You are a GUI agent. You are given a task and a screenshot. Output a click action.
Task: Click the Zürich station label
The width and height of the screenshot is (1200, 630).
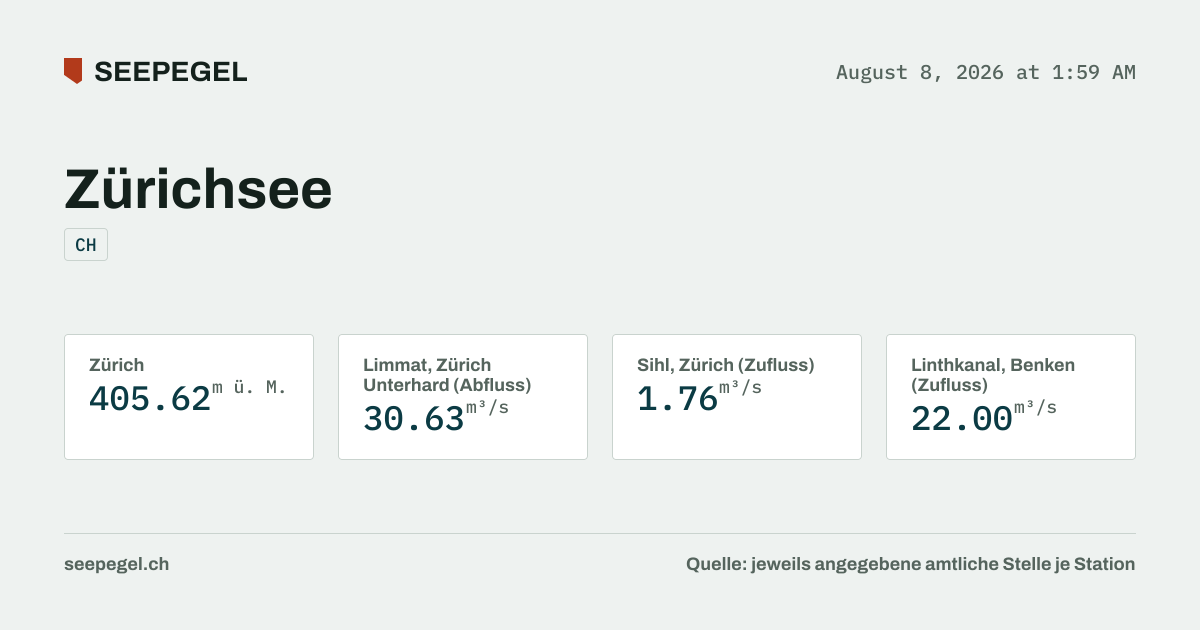point(116,365)
